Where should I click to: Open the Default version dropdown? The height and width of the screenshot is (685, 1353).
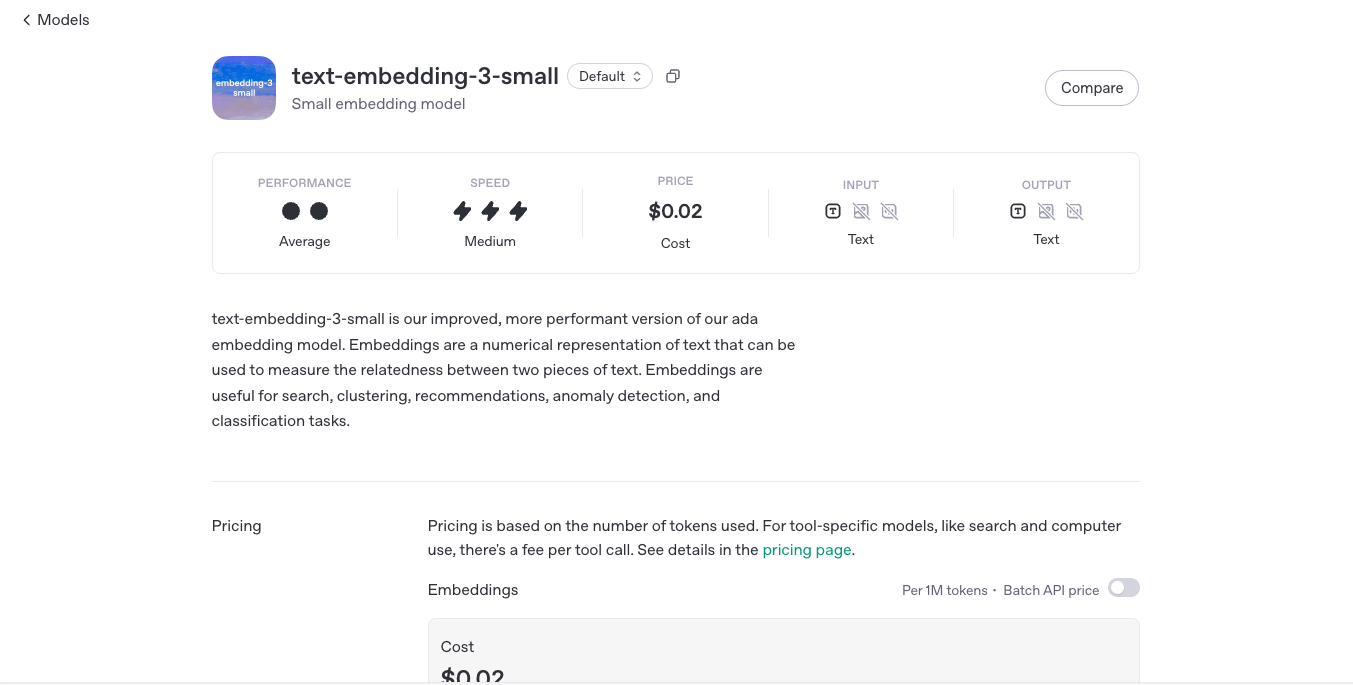click(x=610, y=76)
